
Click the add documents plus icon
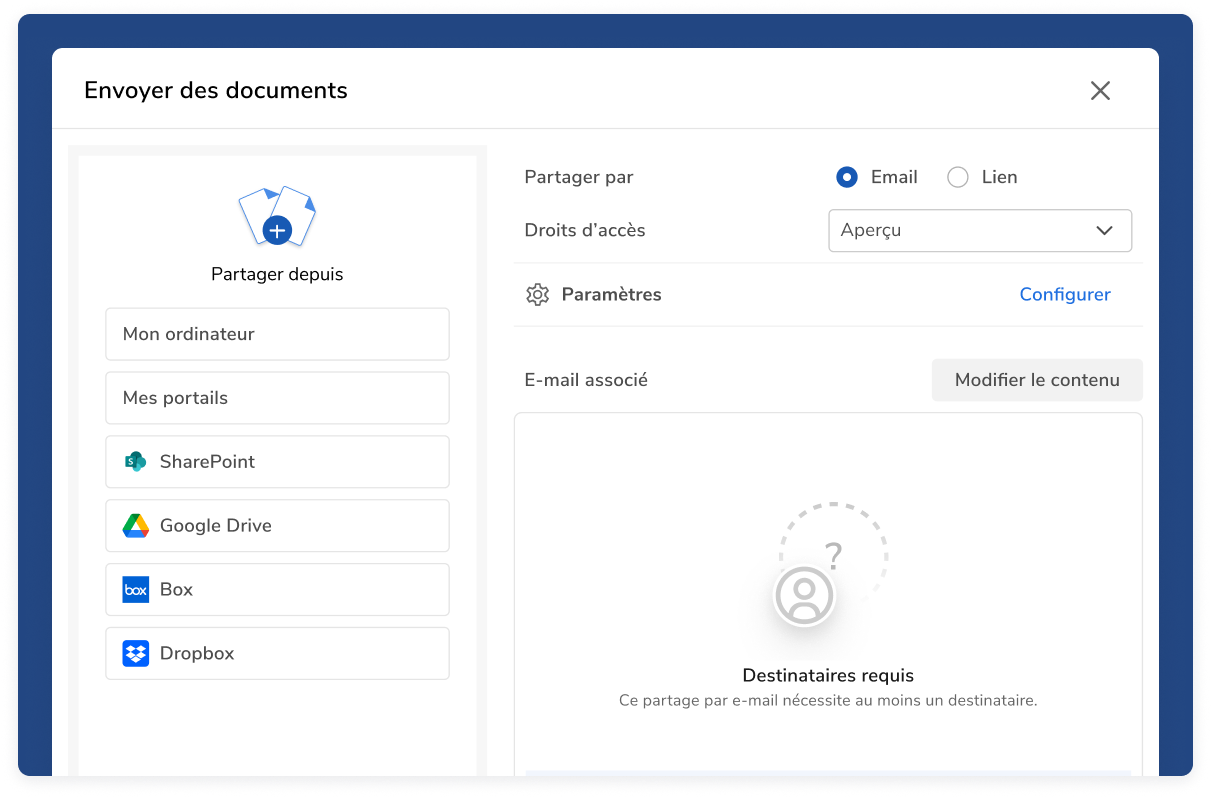277,230
